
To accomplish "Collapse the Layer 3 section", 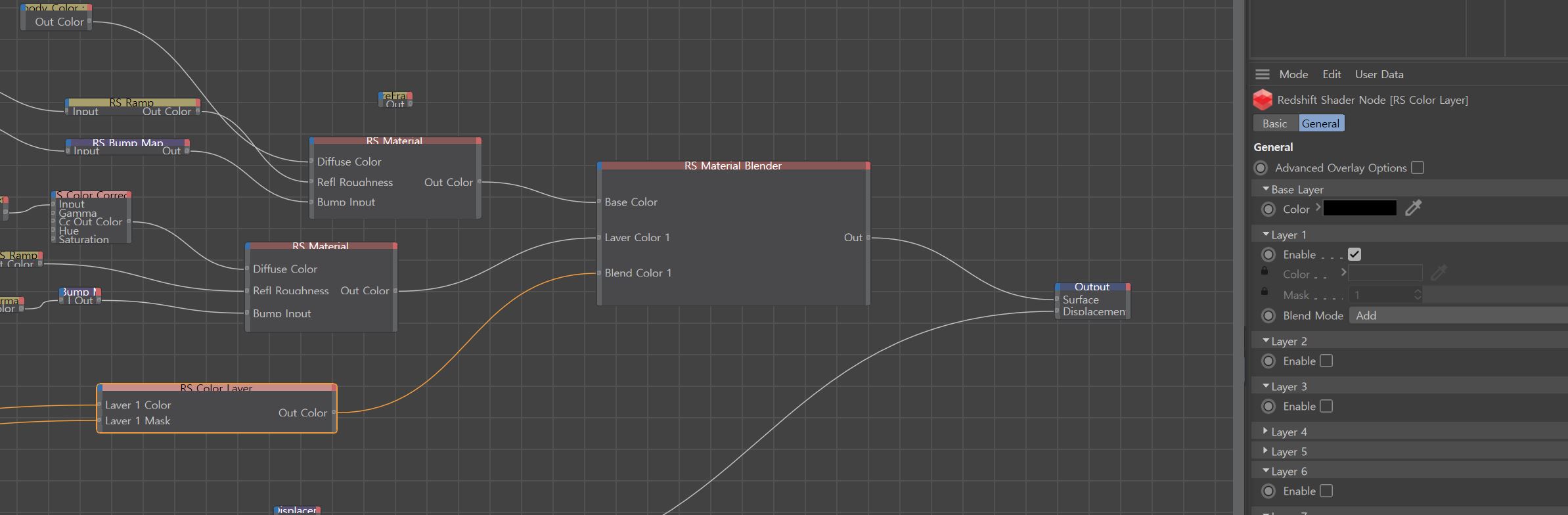I will pyautogui.click(x=1266, y=386).
